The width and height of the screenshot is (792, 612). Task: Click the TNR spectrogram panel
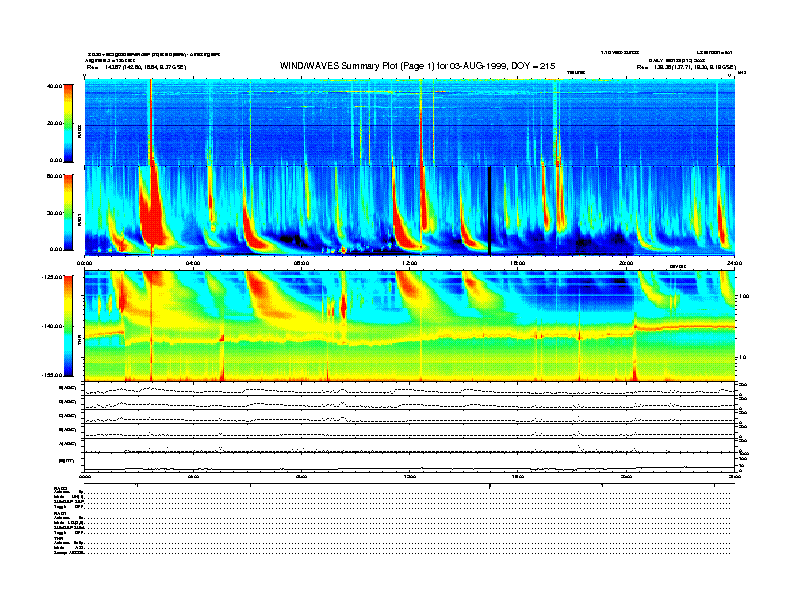click(x=409, y=326)
